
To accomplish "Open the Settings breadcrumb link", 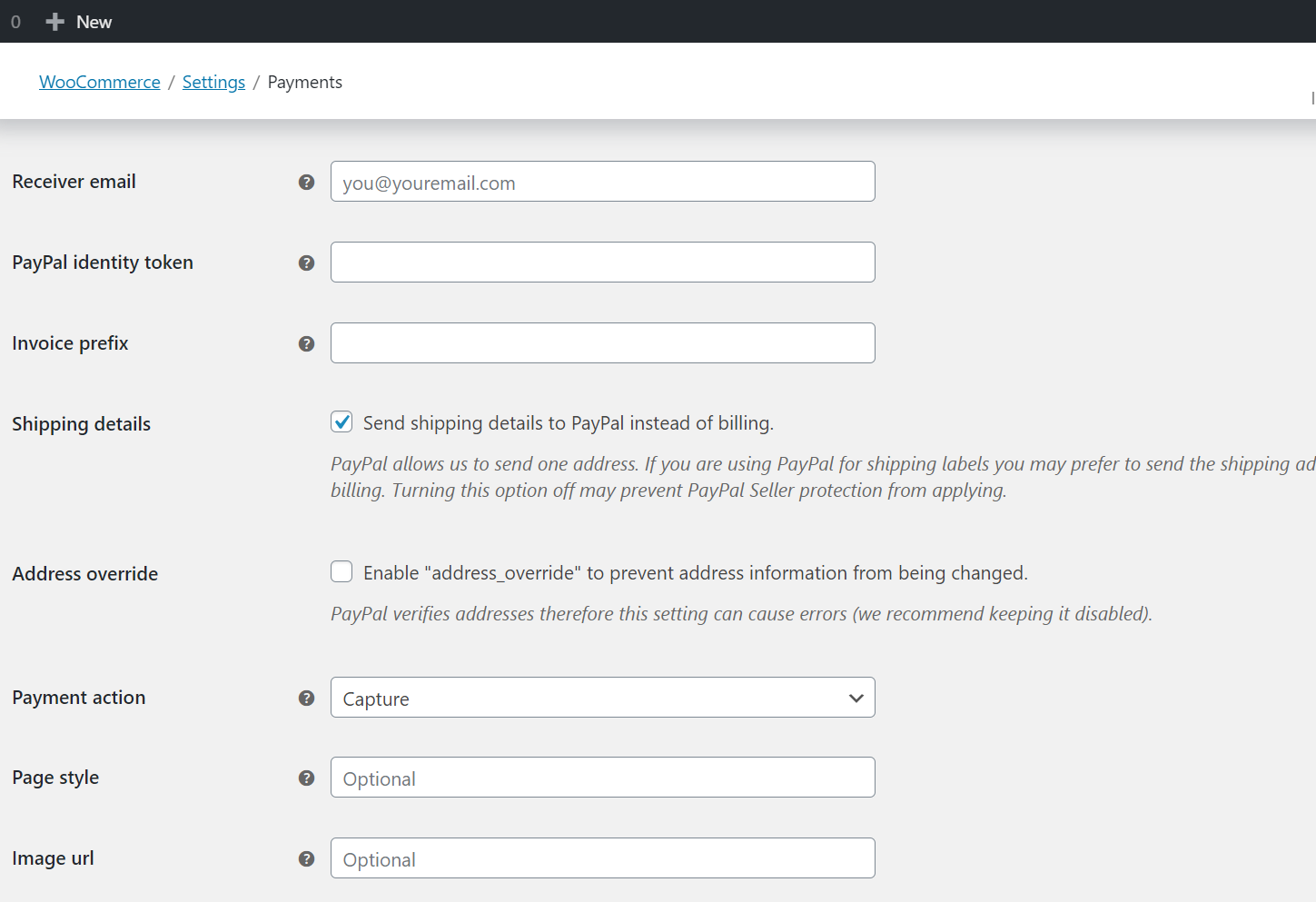I will (213, 82).
